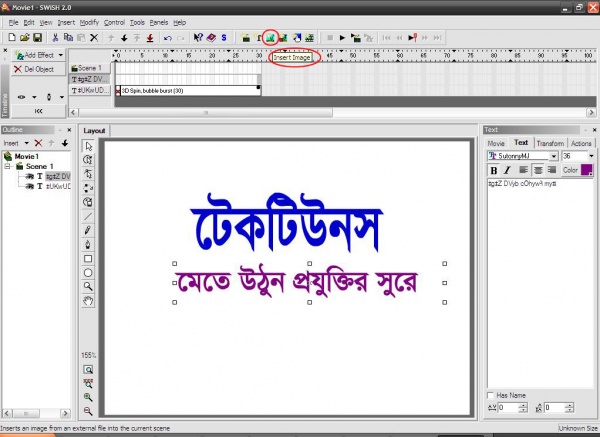The width and height of the screenshot is (600, 437).
Task: Pick the Pencil drawing tool
Action: [88, 230]
